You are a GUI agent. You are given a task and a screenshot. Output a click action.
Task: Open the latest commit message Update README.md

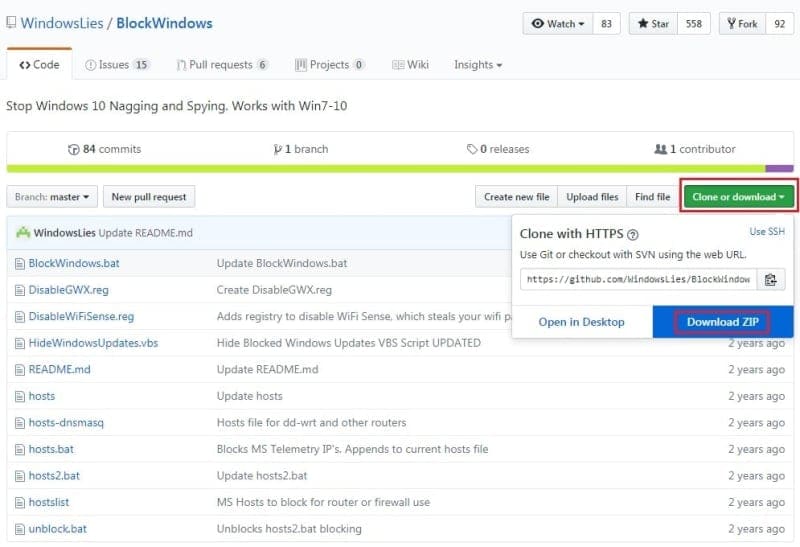click(145, 233)
